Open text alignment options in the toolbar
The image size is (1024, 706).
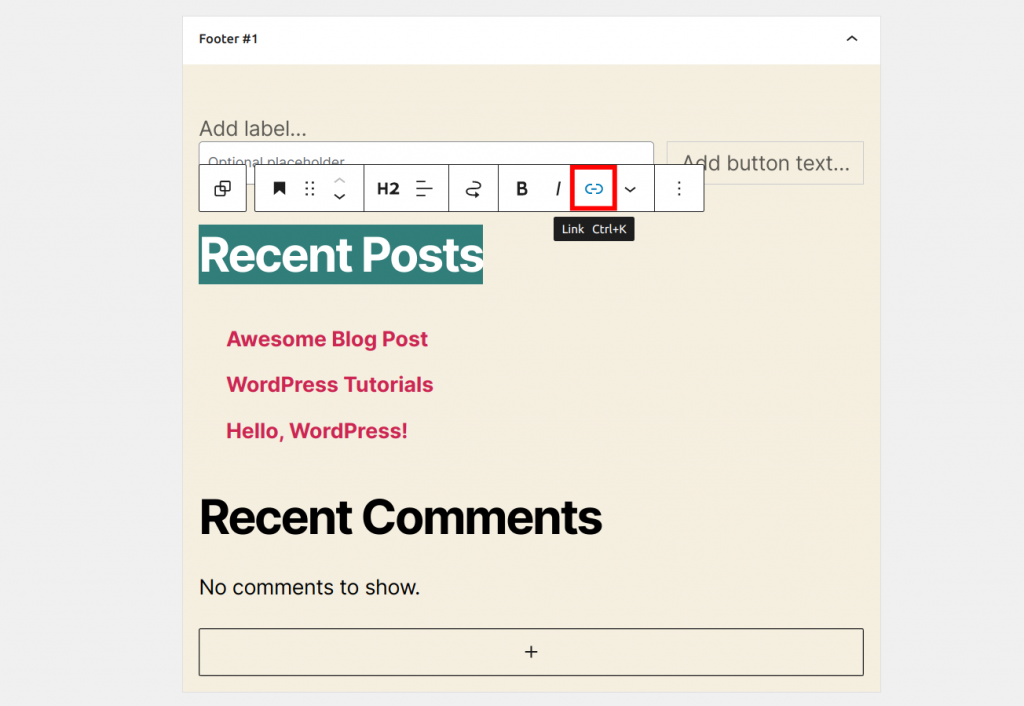(424, 188)
